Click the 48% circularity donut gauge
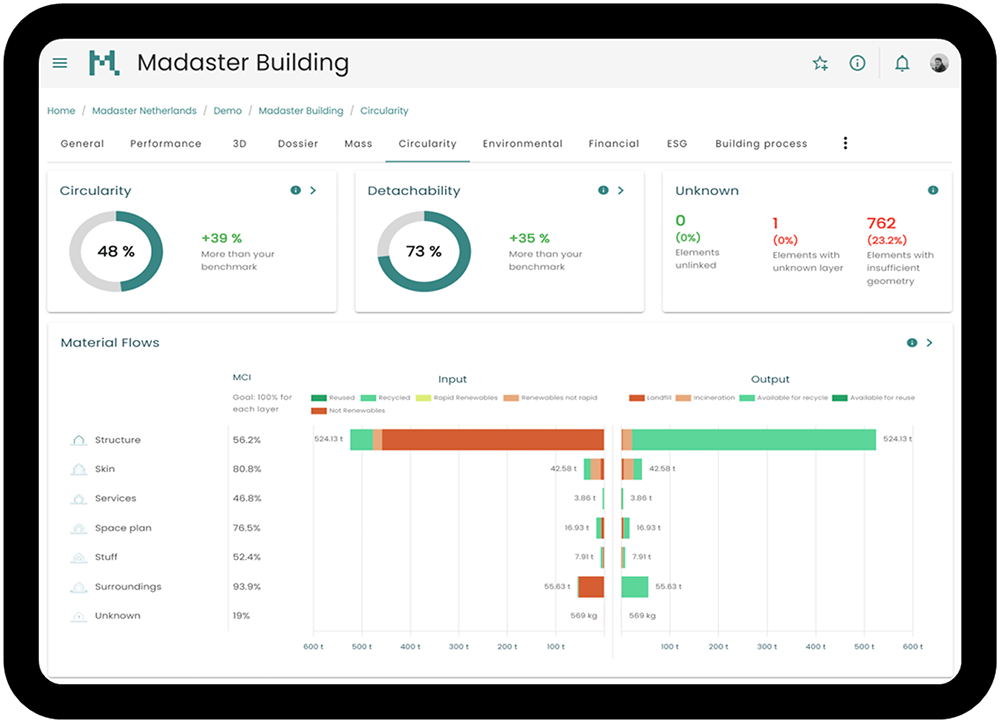Screen dimensions: 1000x723 pos(115,252)
